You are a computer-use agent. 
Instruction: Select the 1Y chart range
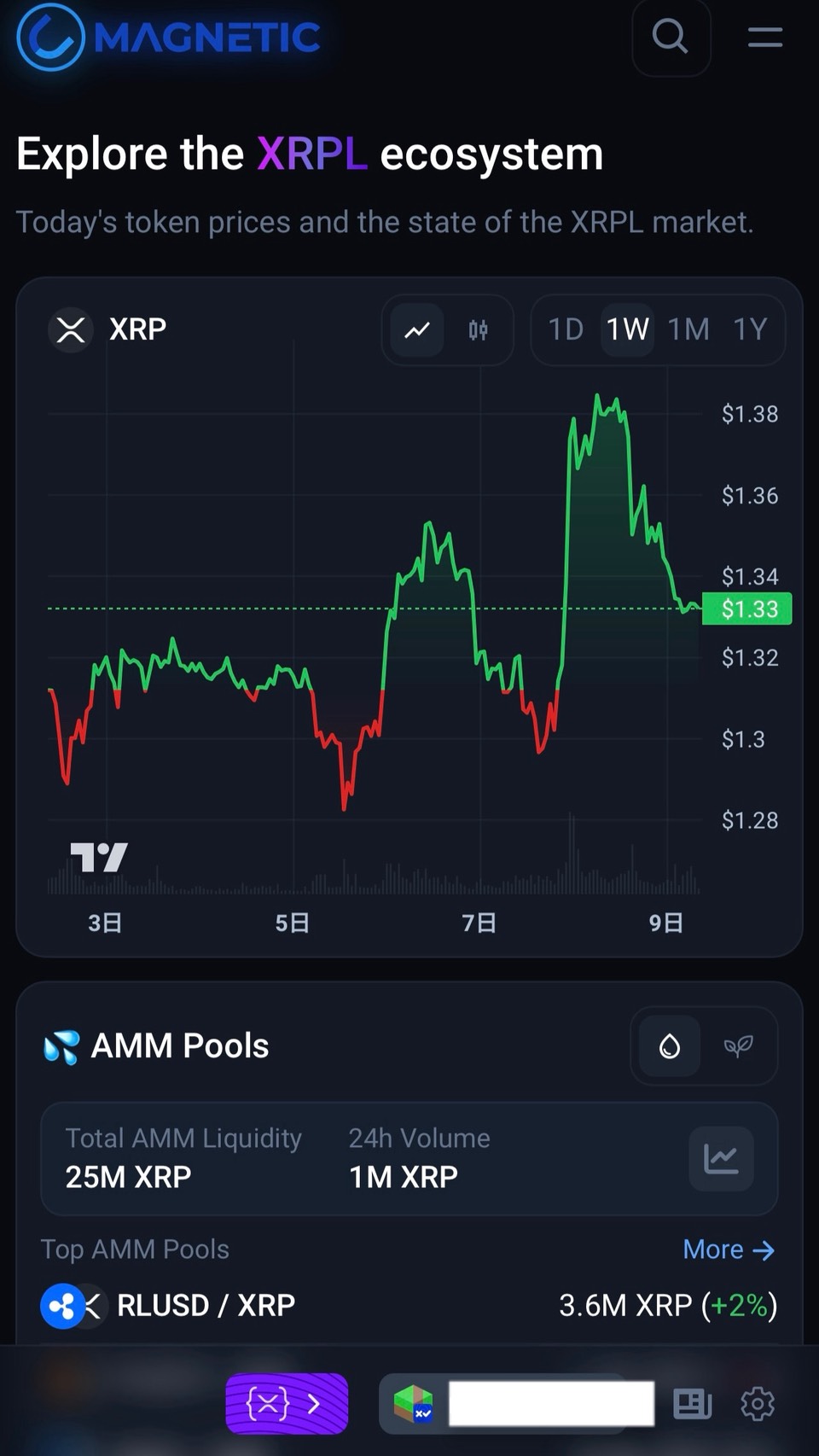click(750, 329)
